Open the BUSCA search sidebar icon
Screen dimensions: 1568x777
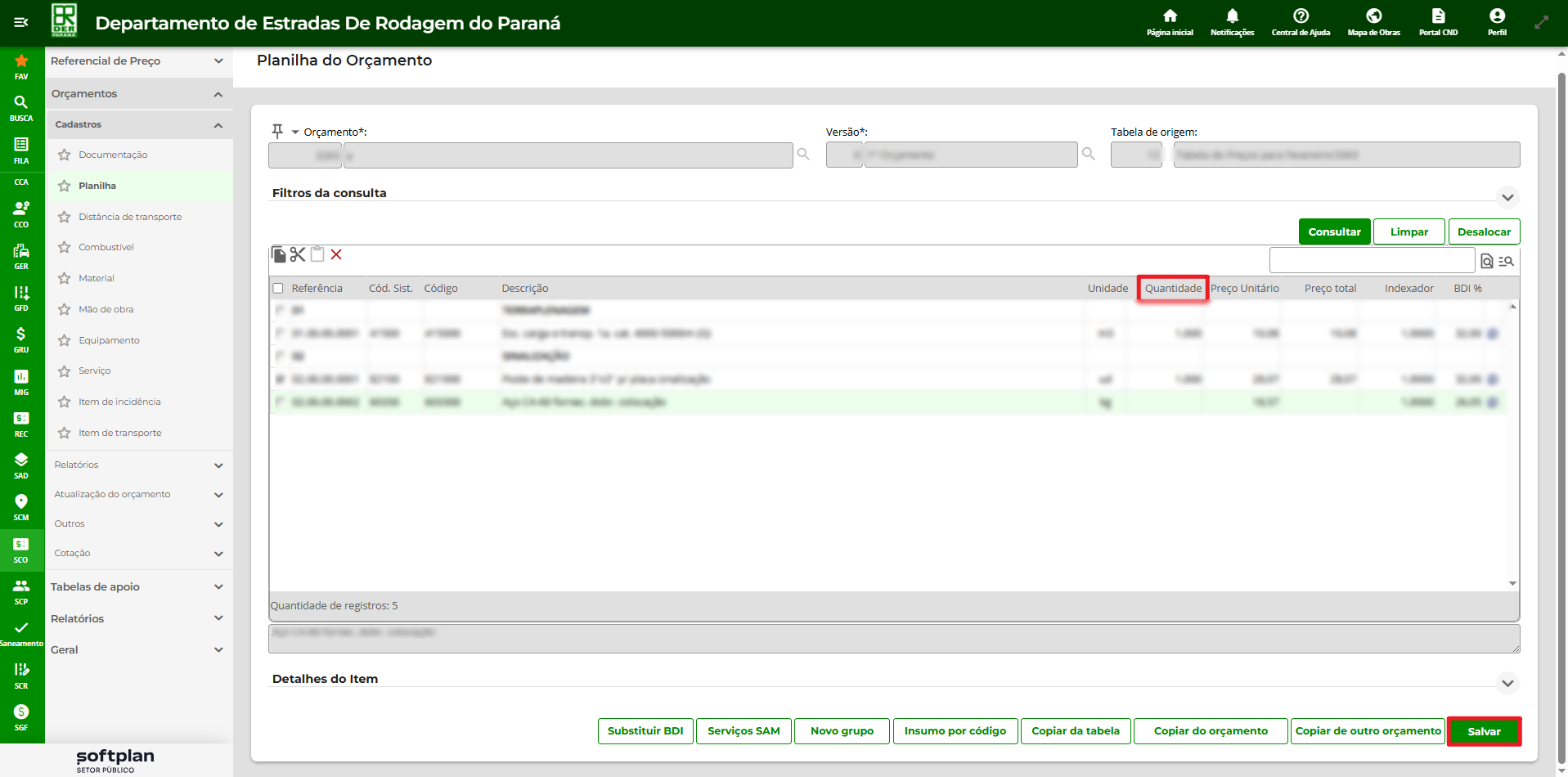(x=21, y=107)
